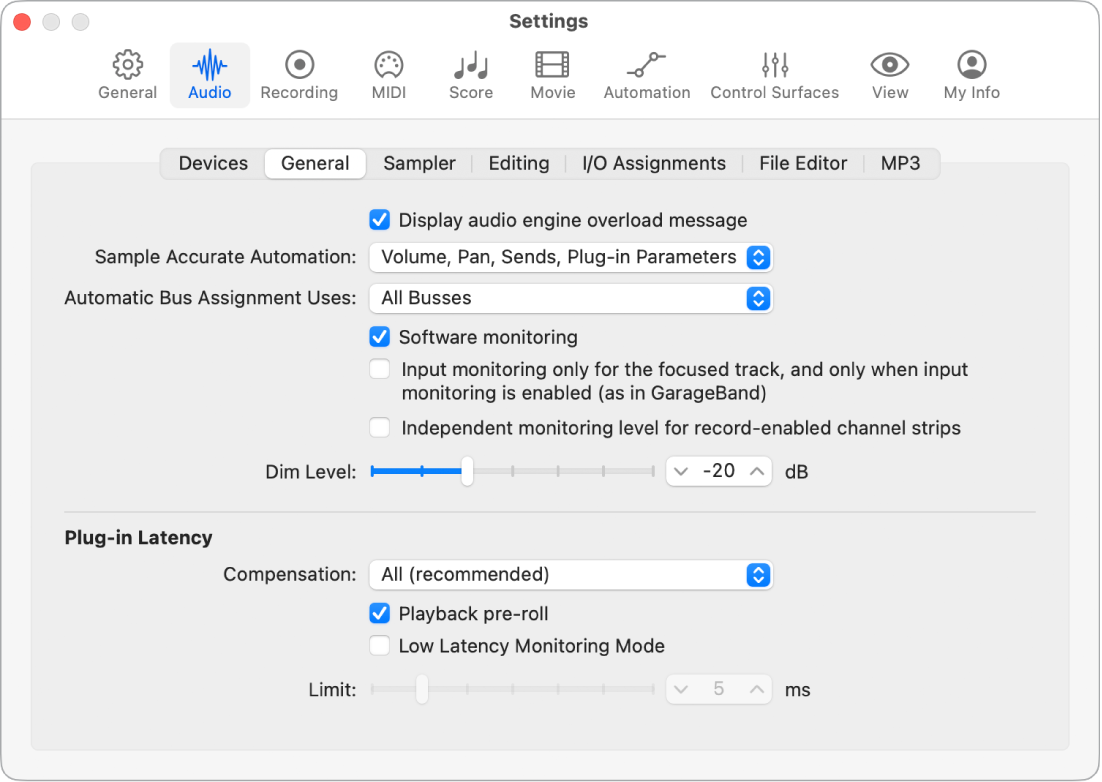Open the plug-in latency Compensation dropdown

tap(571, 574)
